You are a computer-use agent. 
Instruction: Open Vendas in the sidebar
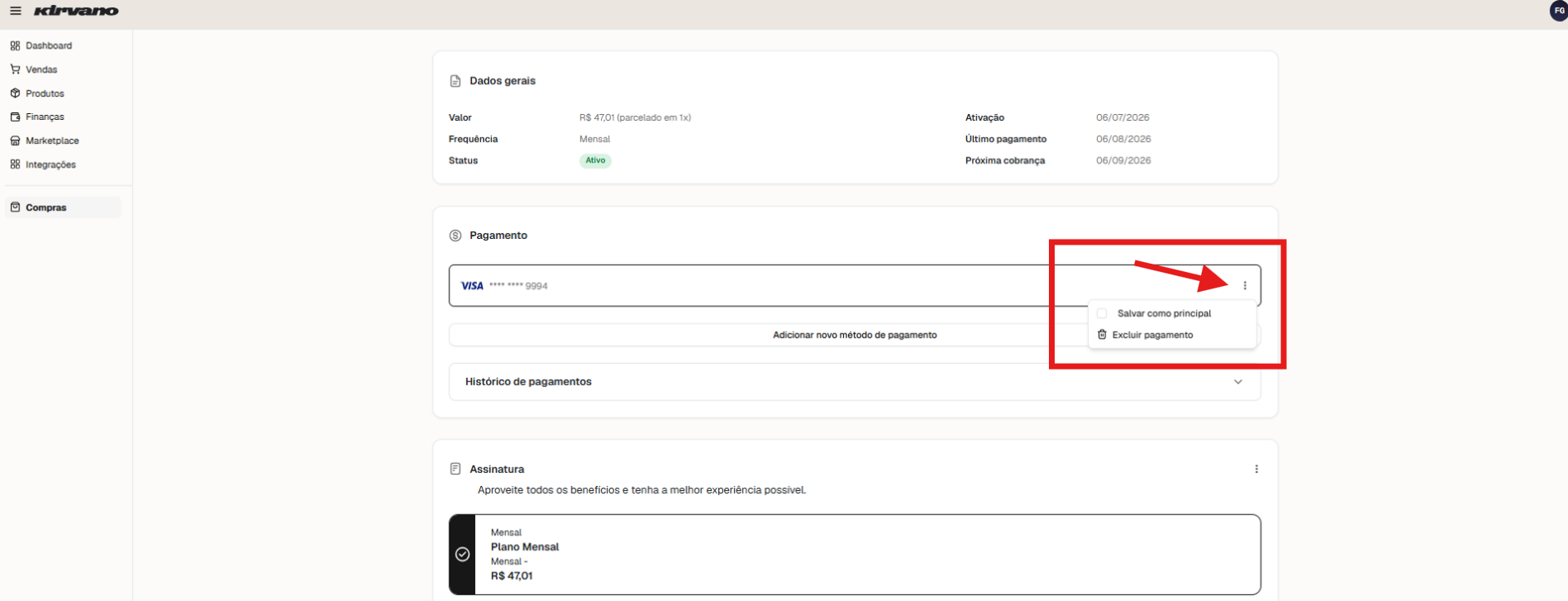point(41,69)
